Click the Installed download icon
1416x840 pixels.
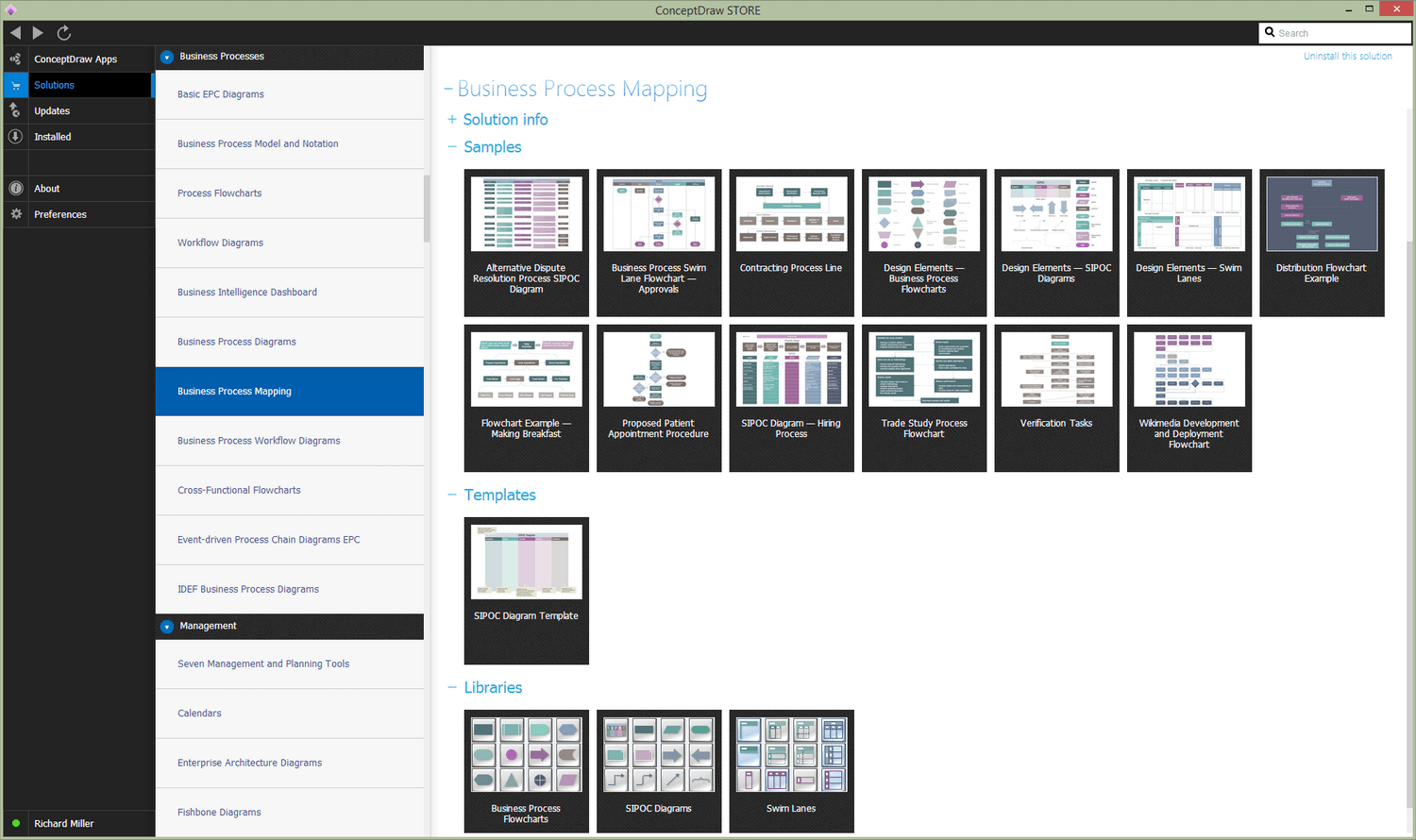pos(15,137)
